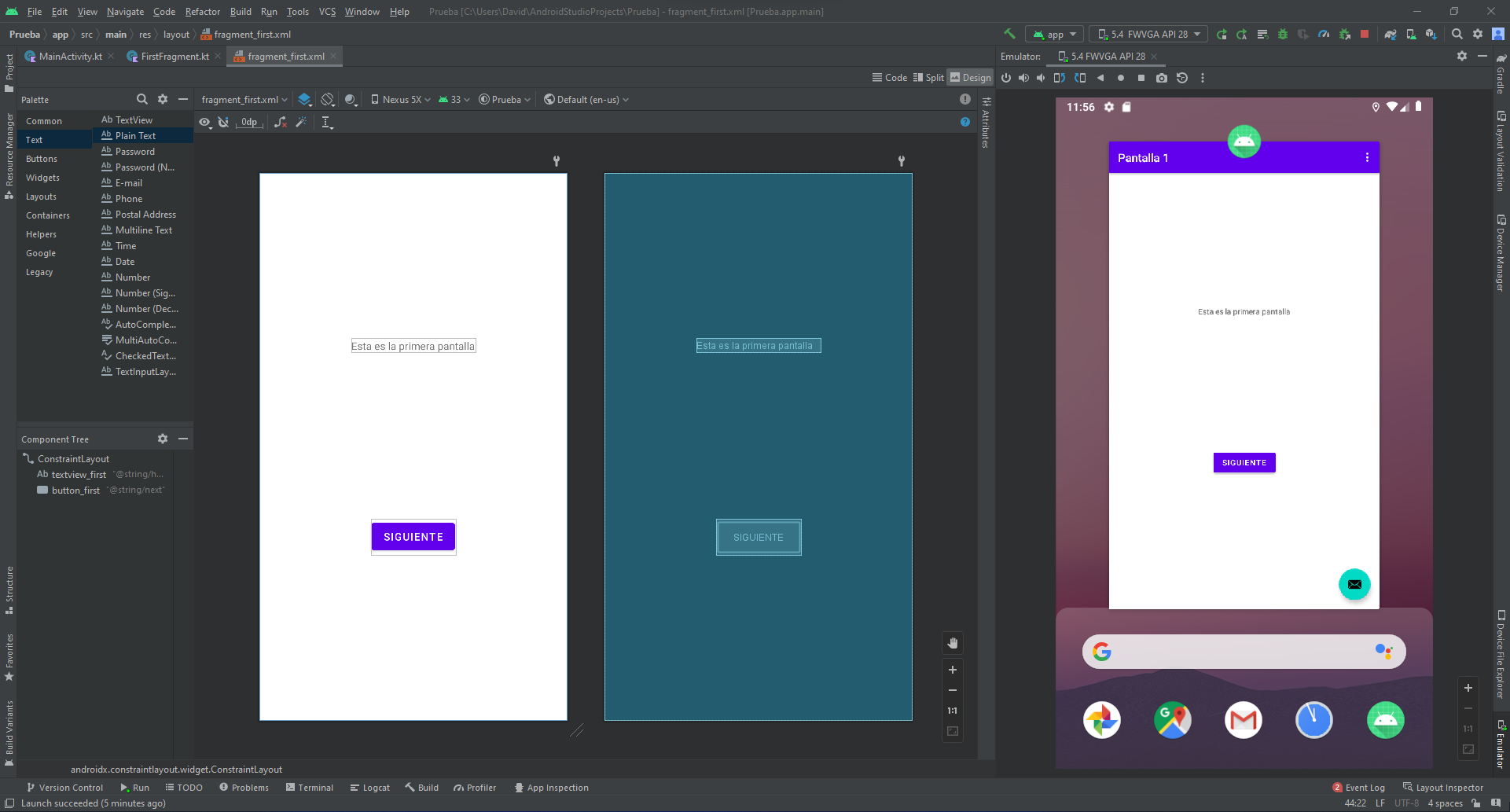Sync project with Gradle files icon
This screenshot has width=1510, height=812.
tap(1391, 34)
